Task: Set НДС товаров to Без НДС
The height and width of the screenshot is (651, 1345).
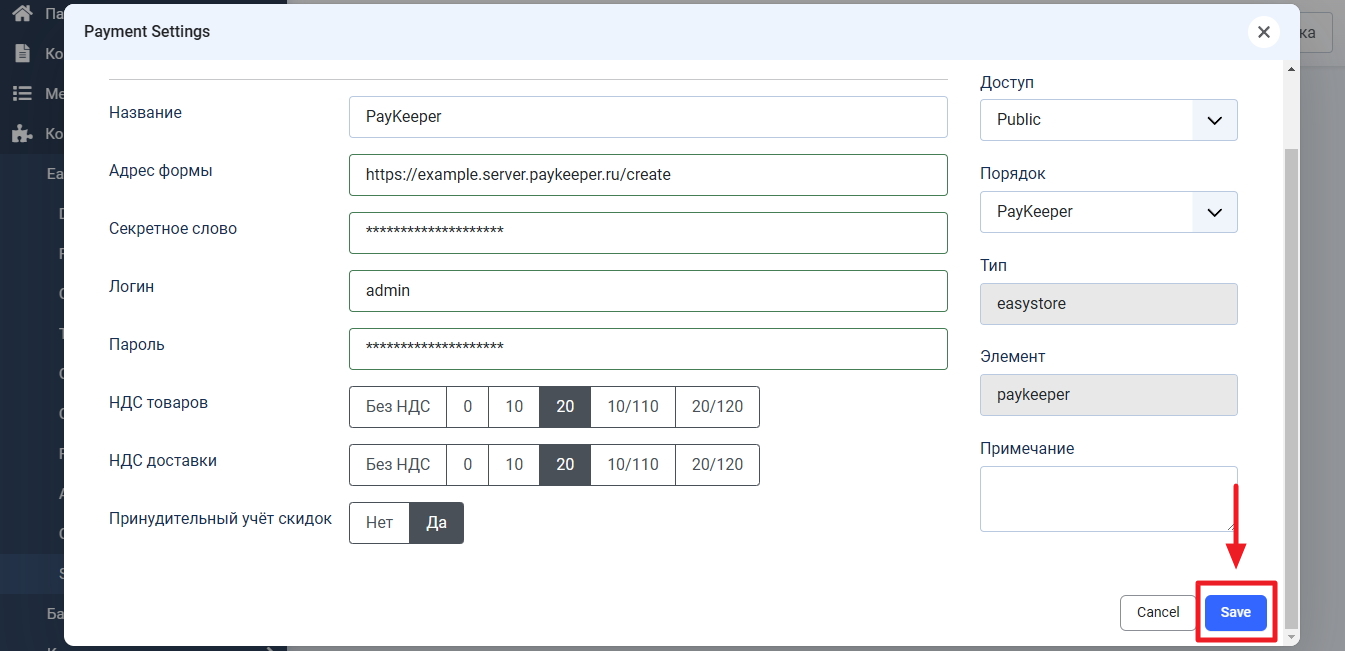Action: point(398,407)
